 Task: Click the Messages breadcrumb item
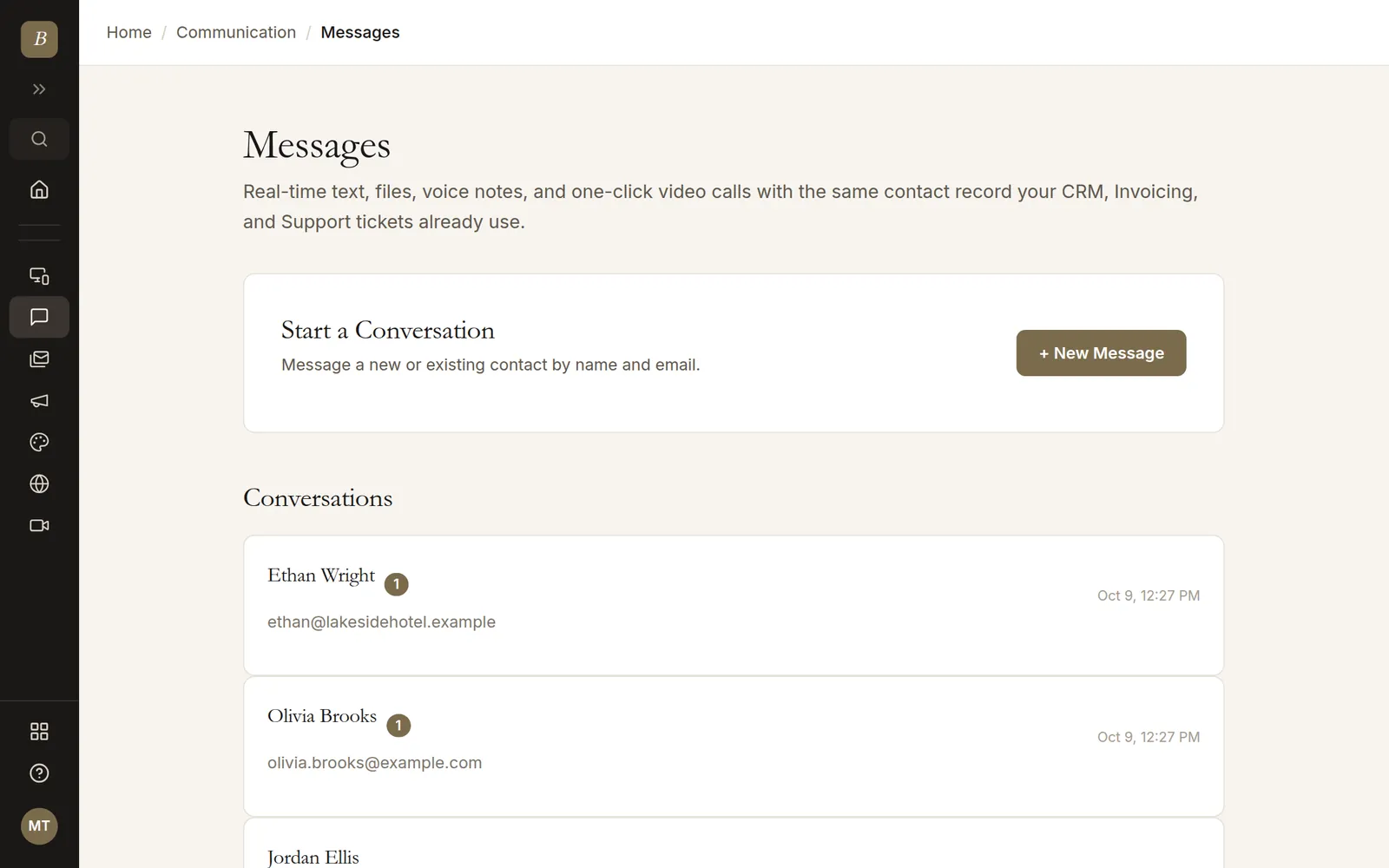(x=360, y=32)
